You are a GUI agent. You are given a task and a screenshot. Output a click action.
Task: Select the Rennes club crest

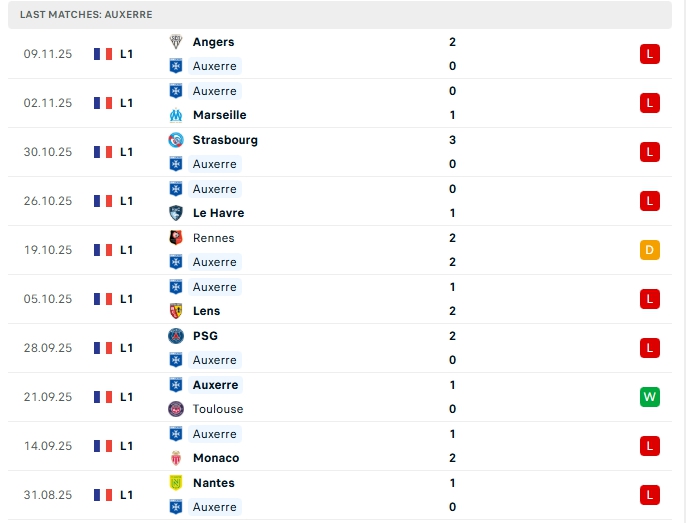176,238
